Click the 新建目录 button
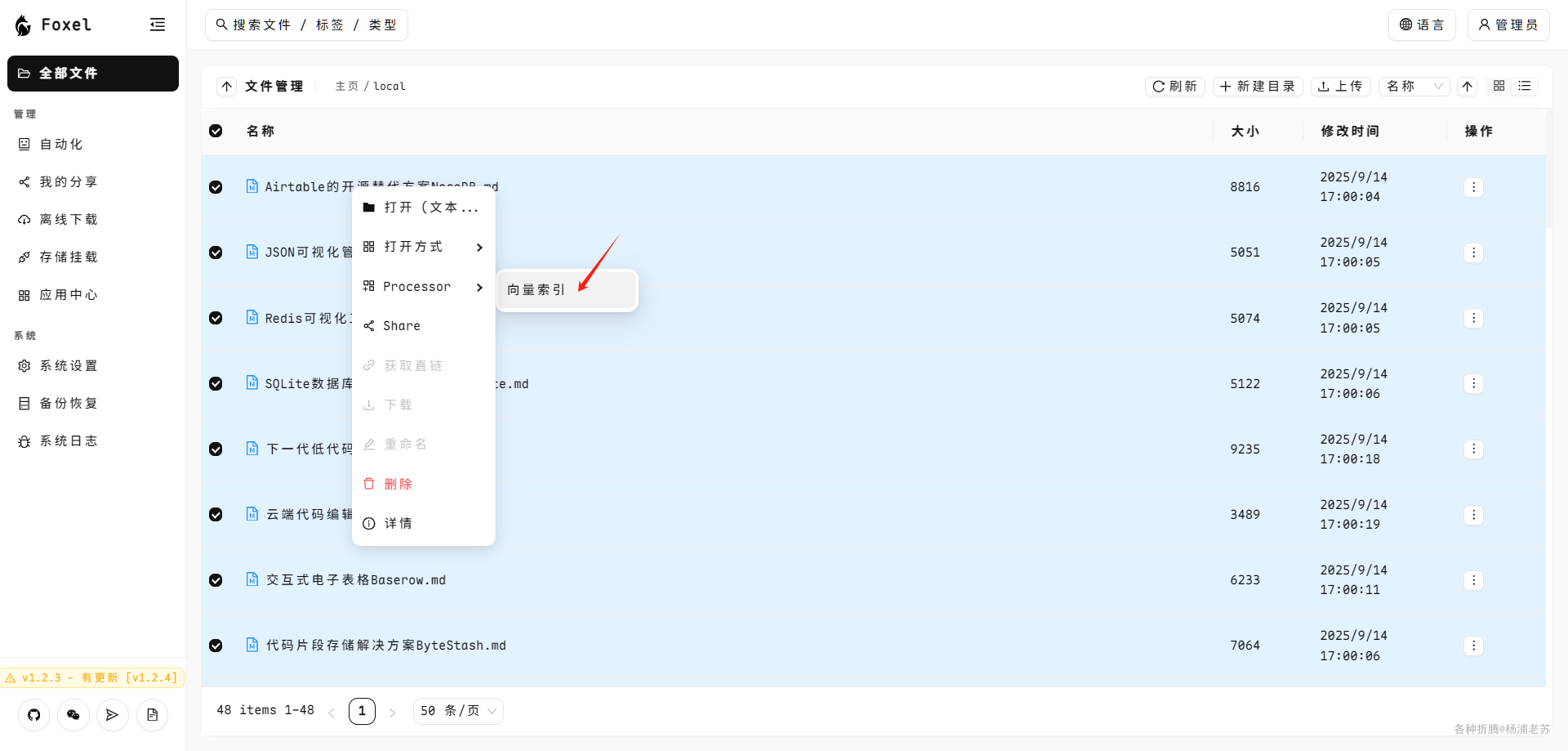The image size is (1568, 751). tap(1258, 86)
